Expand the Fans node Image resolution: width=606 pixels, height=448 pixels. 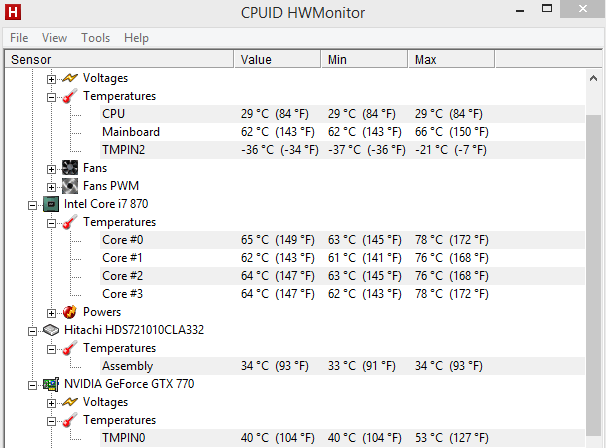[x=51, y=169]
